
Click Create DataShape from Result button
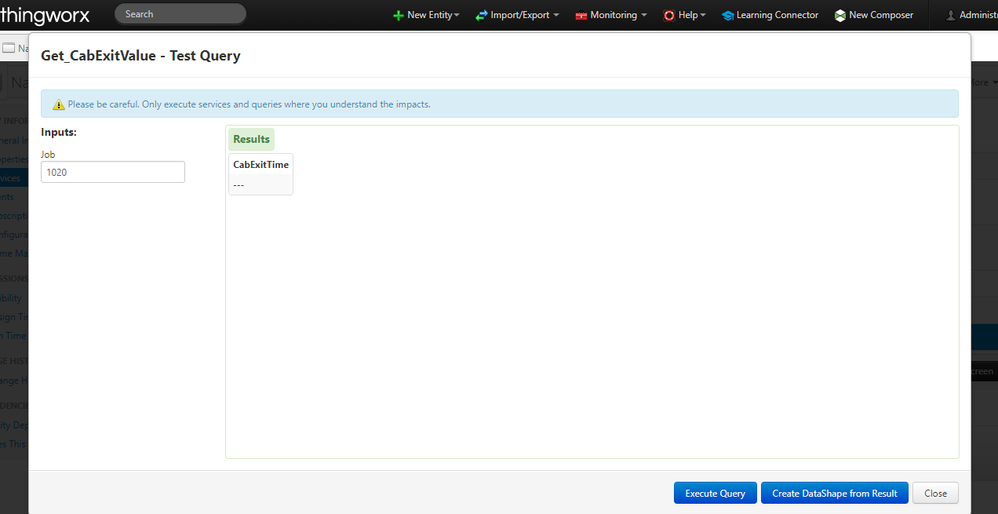click(834, 493)
